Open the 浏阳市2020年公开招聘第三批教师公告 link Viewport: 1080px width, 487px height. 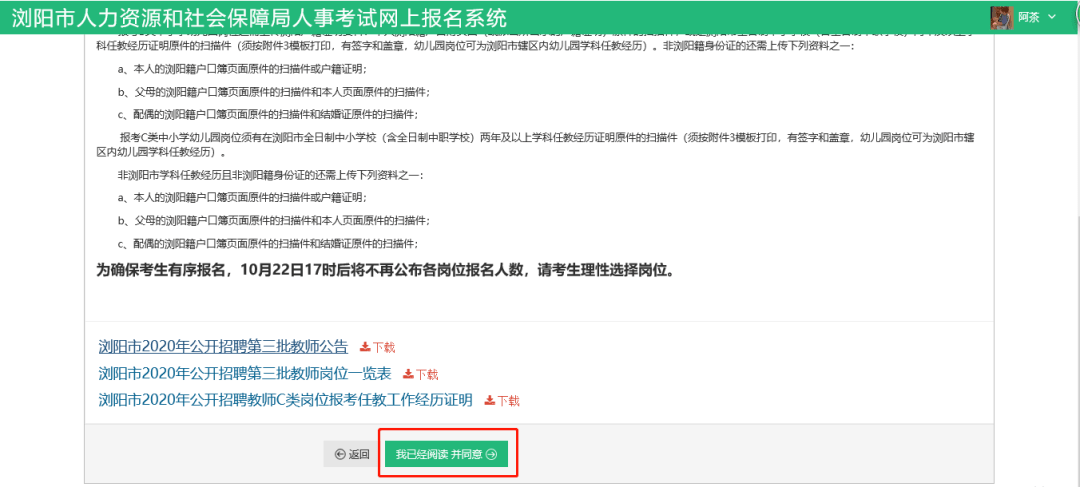coord(223,347)
